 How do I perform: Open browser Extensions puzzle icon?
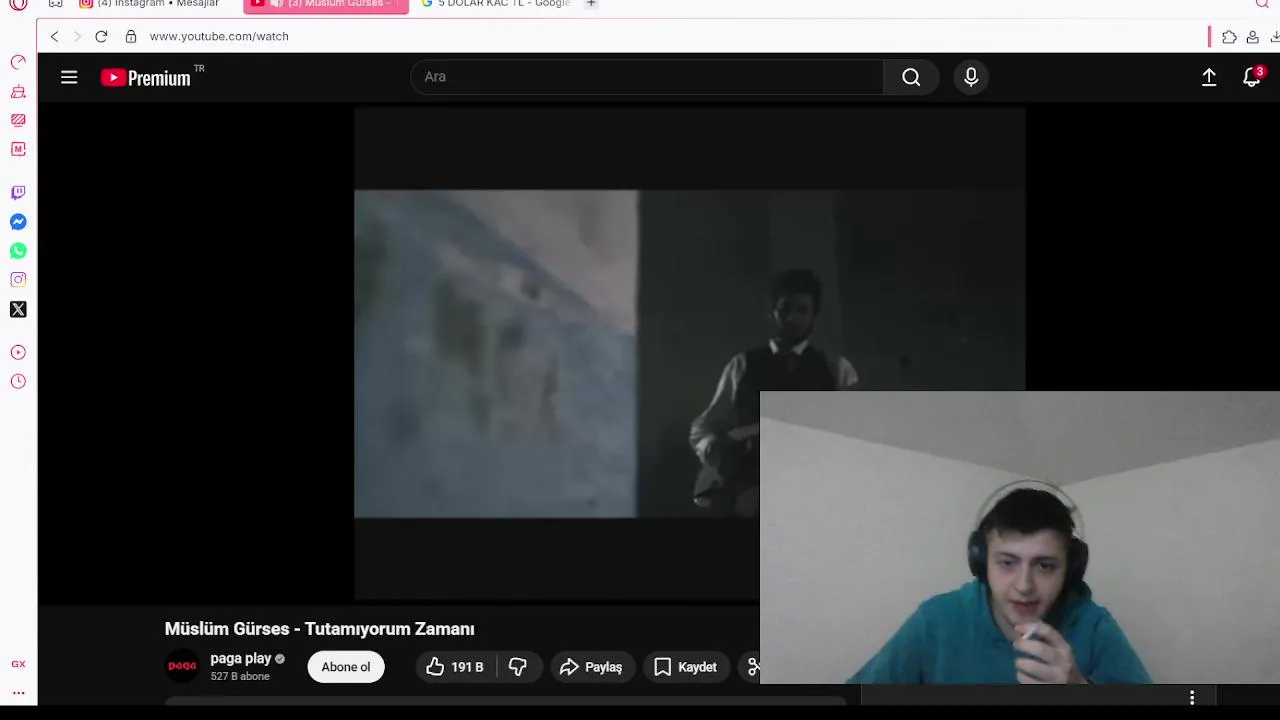coord(1229,37)
